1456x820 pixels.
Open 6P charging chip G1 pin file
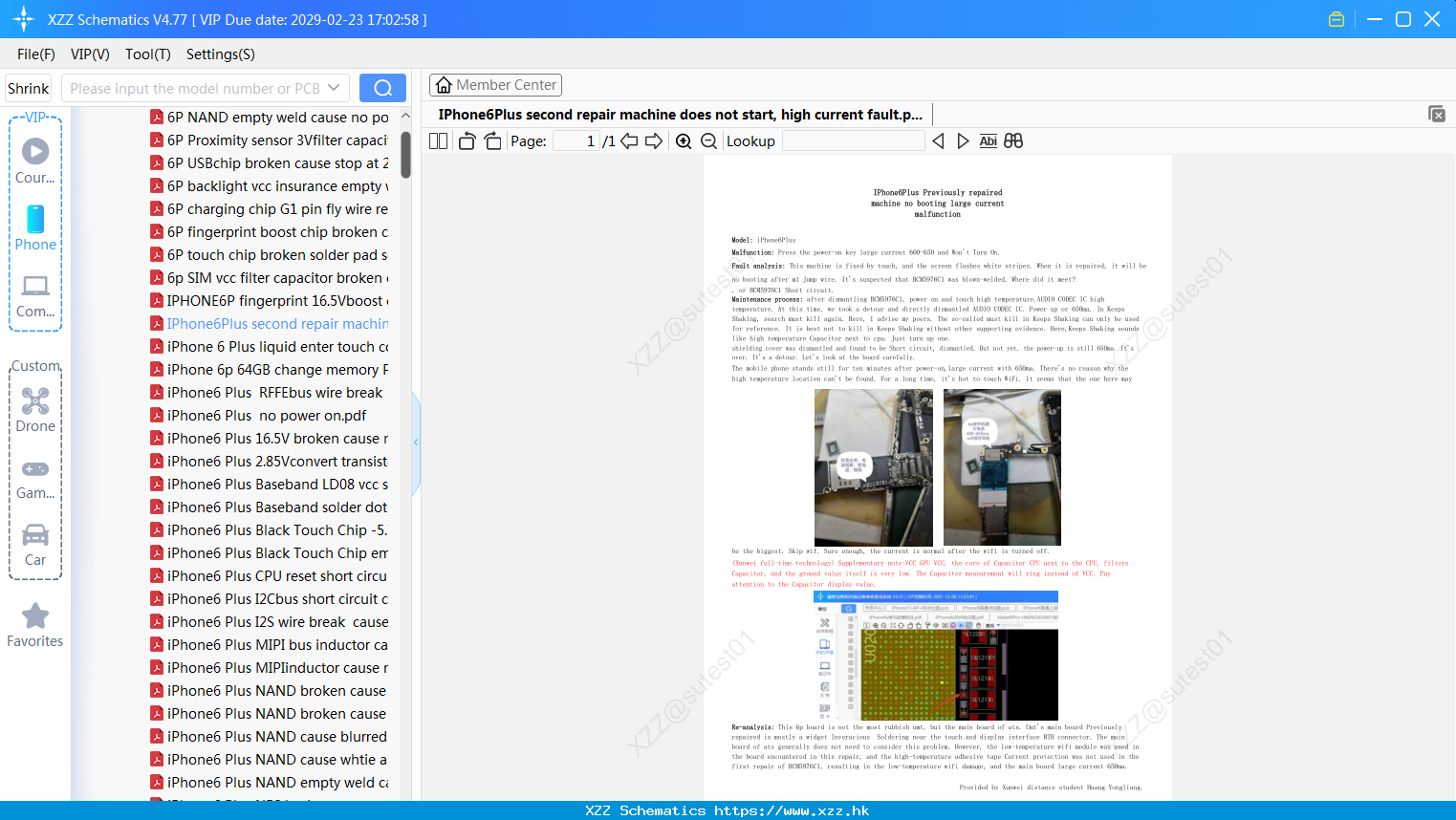pos(270,209)
